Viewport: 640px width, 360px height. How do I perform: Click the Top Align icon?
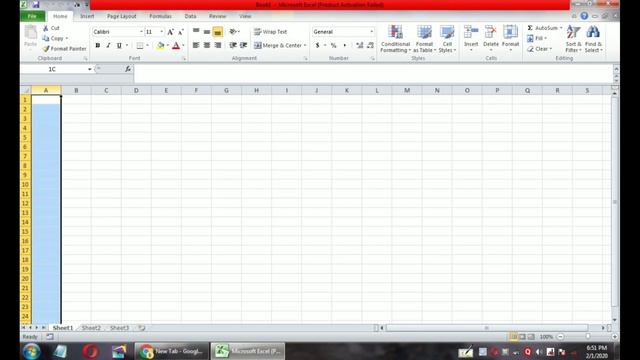[196, 31]
